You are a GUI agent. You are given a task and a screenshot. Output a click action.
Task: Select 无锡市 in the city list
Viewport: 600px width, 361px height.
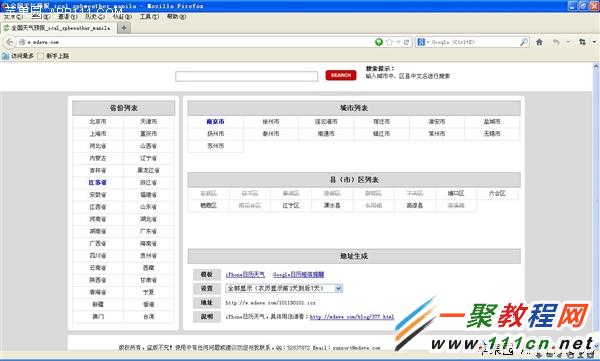coord(492,134)
